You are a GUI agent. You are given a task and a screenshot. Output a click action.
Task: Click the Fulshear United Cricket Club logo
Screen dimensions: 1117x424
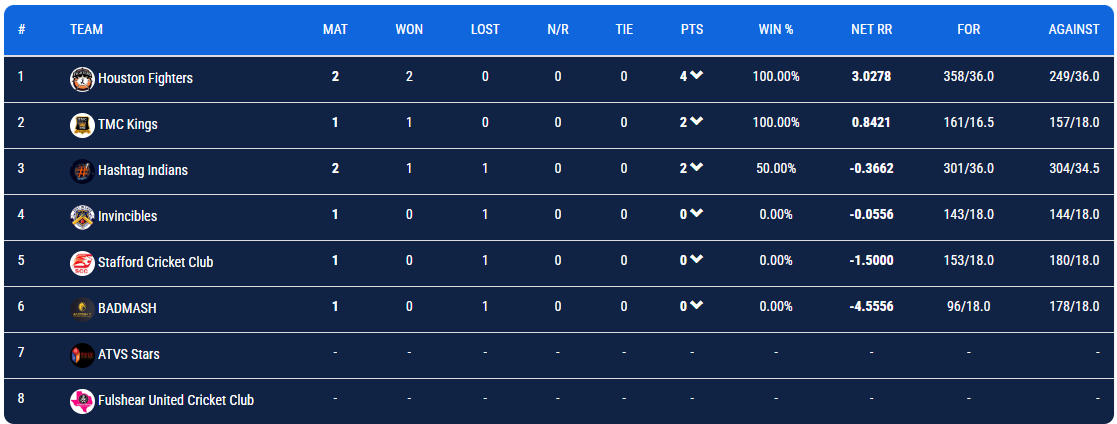[82, 401]
